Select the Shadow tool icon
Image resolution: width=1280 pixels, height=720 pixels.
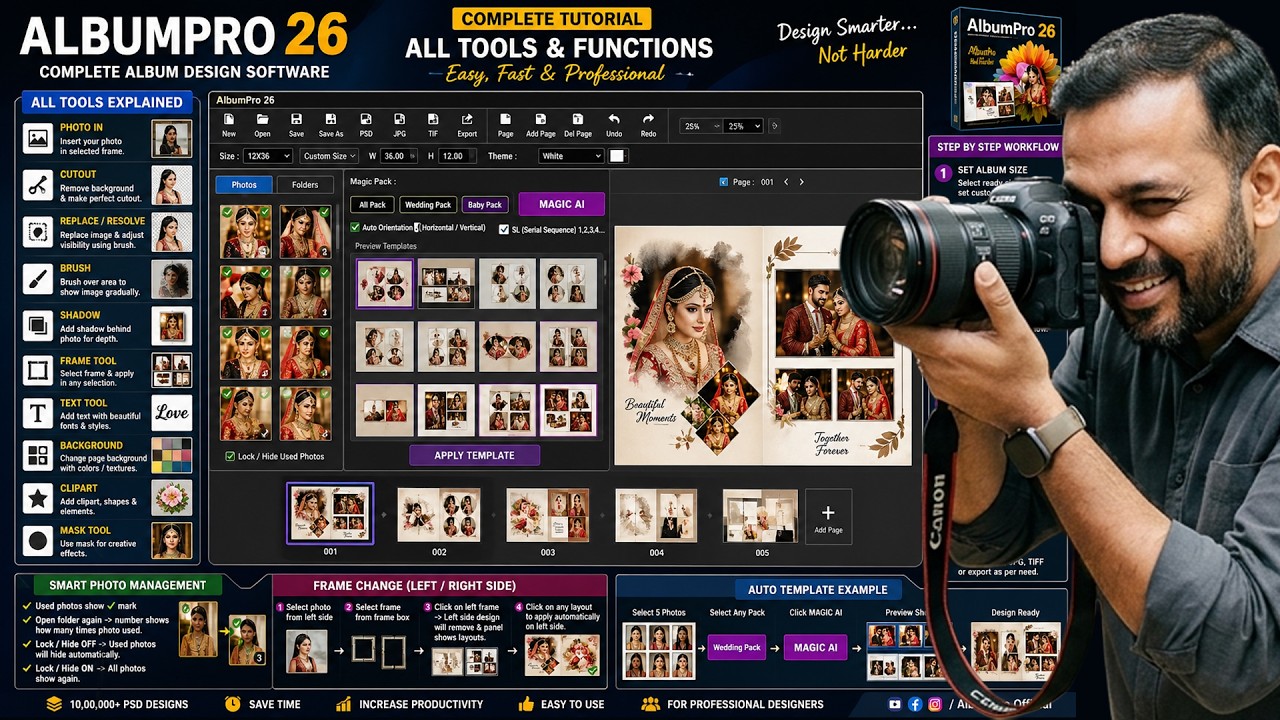coord(38,325)
